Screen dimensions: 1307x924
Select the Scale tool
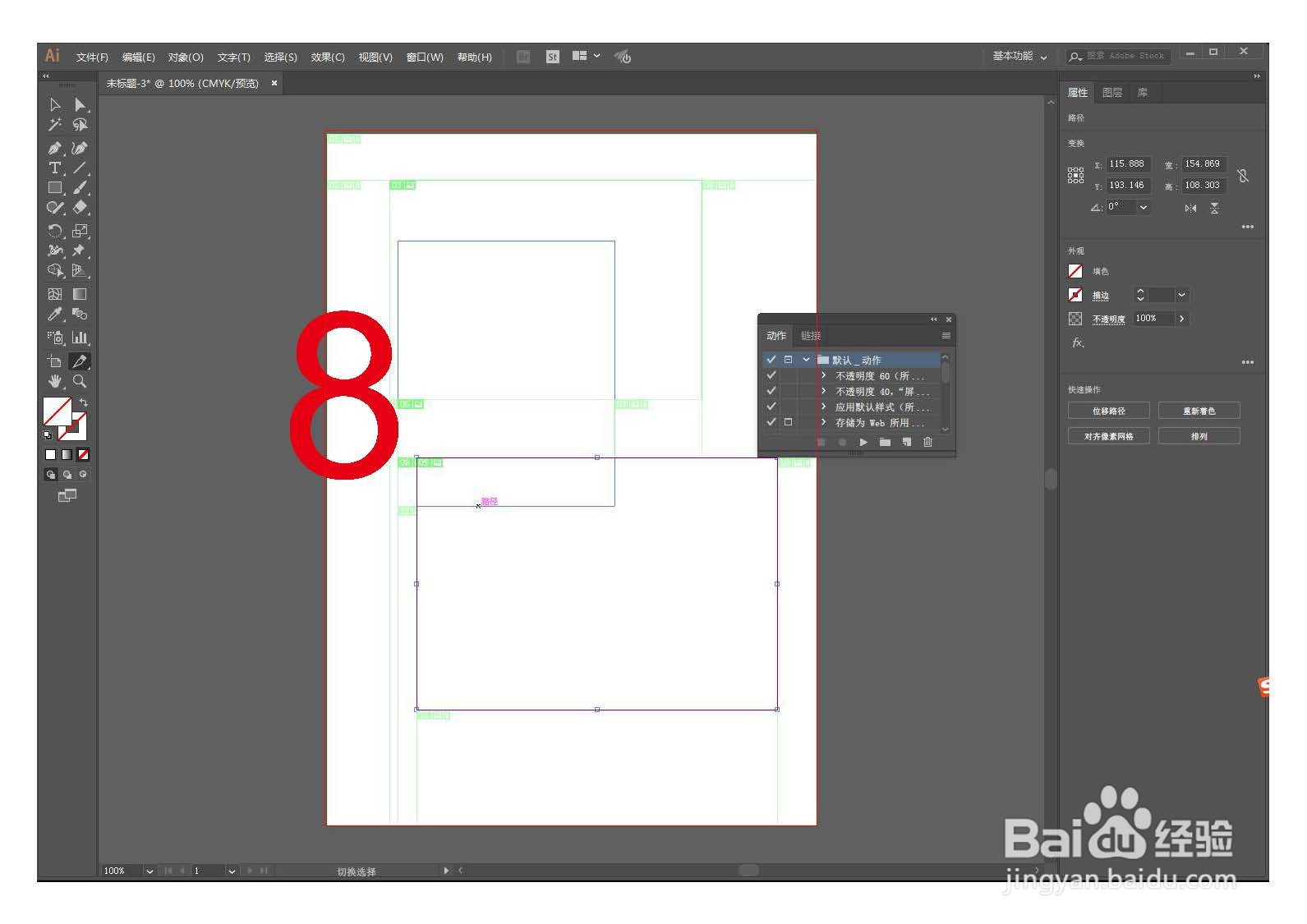coord(80,231)
